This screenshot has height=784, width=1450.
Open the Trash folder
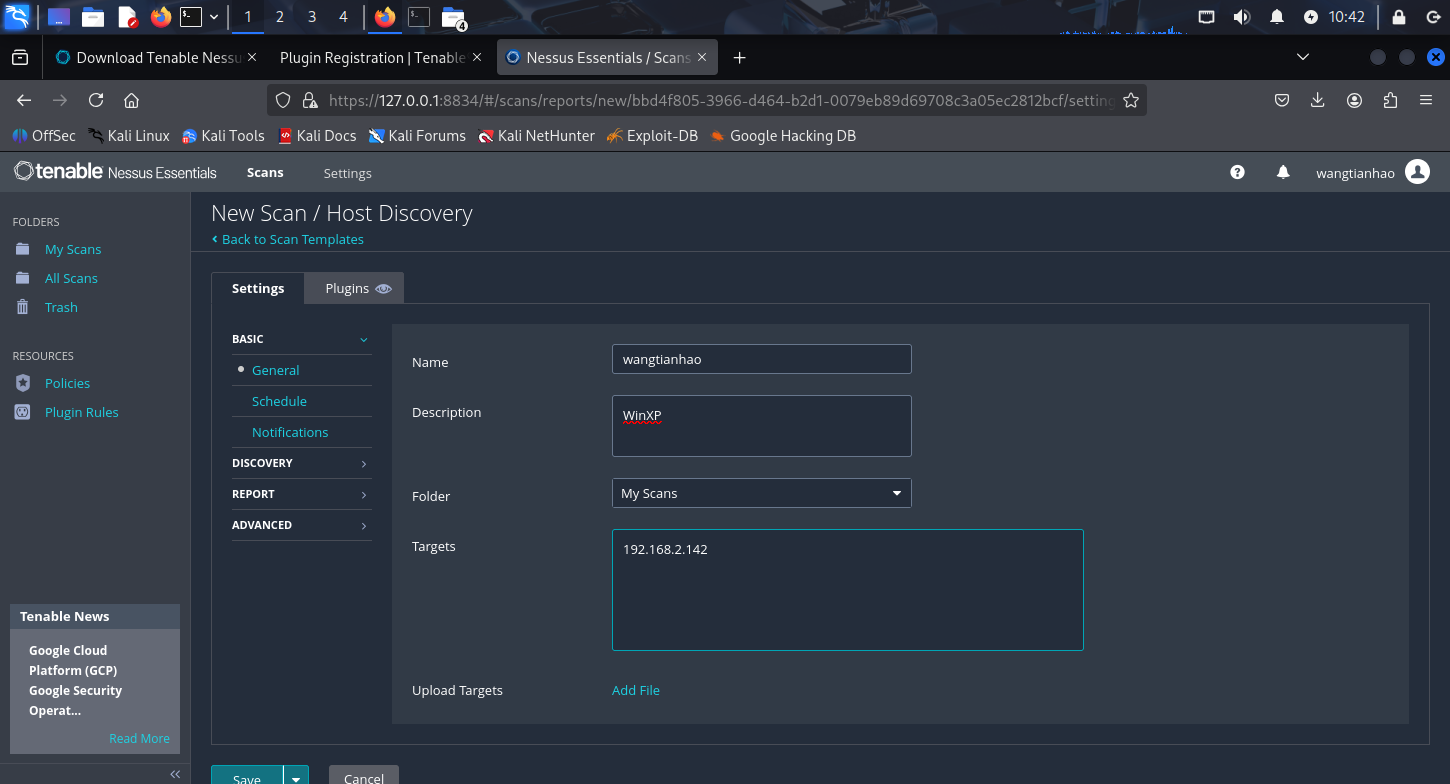pos(61,307)
